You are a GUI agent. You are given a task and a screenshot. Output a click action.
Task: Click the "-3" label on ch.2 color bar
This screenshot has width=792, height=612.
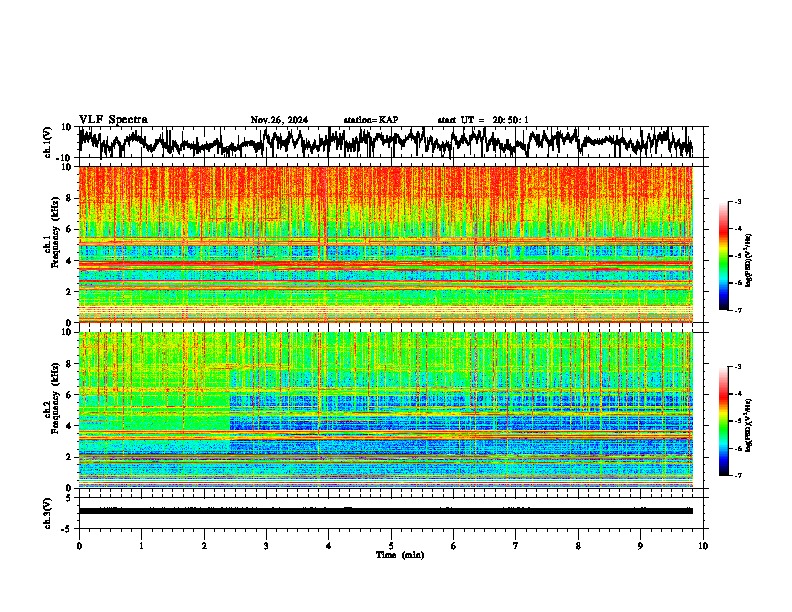pyautogui.click(x=738, y=367)
